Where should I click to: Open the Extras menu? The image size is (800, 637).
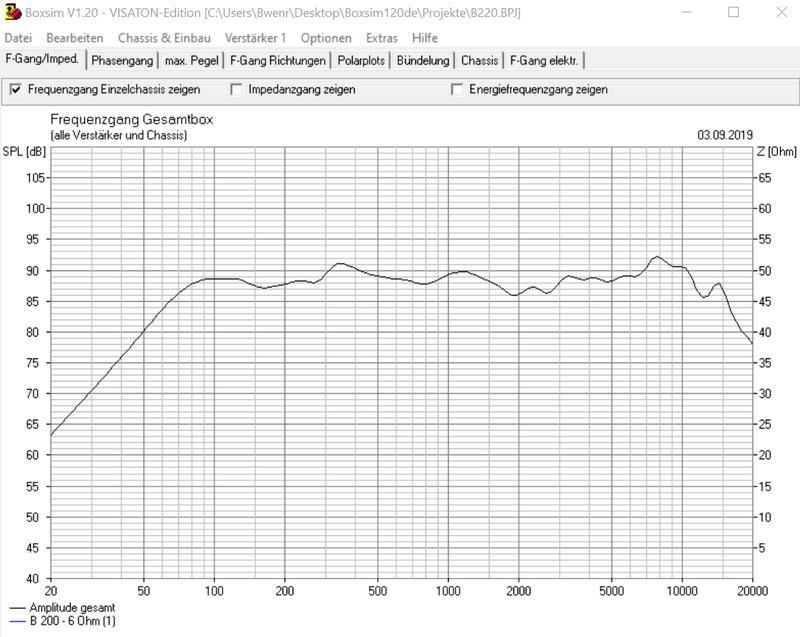pyautogui.click(x=382, y=38)
